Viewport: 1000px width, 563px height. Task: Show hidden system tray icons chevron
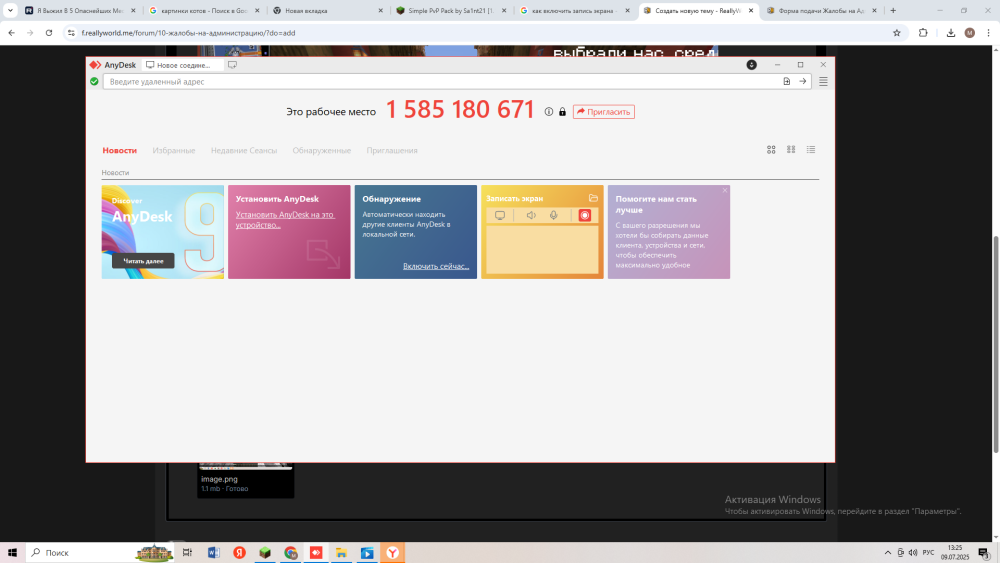click(888, 553)
